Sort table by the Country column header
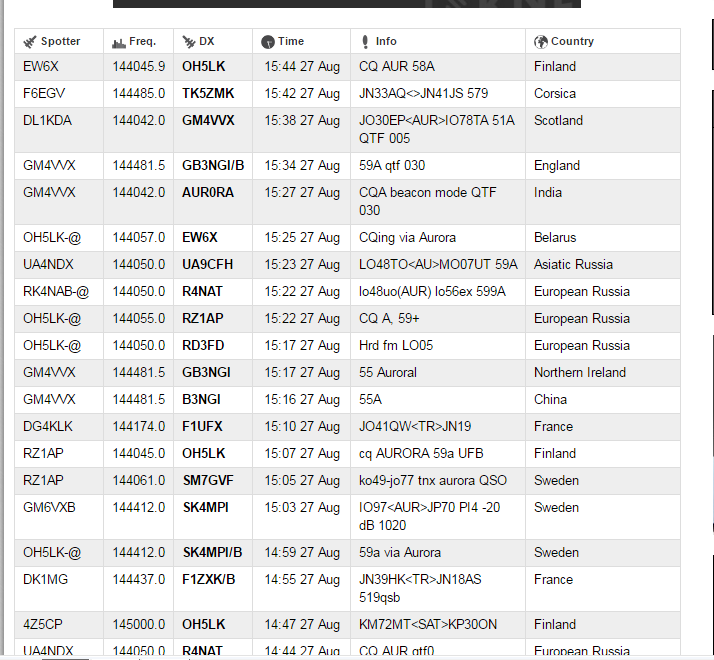This screenshot has height=660, width=714. click(x=572, y=42)
